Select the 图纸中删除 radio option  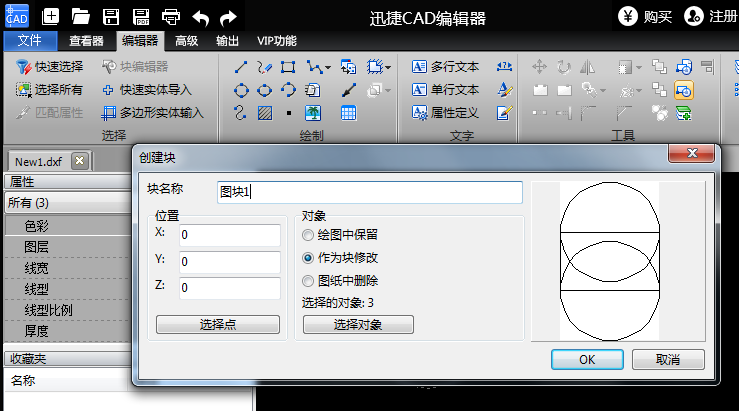click(308, 280)
